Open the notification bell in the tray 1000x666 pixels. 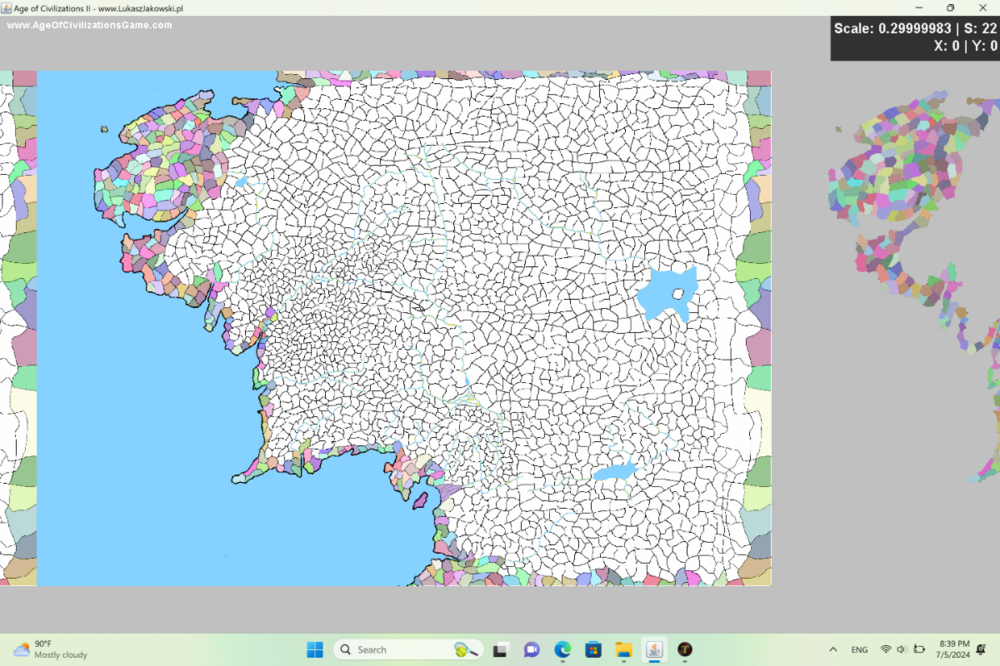click(x=982, y=649)
